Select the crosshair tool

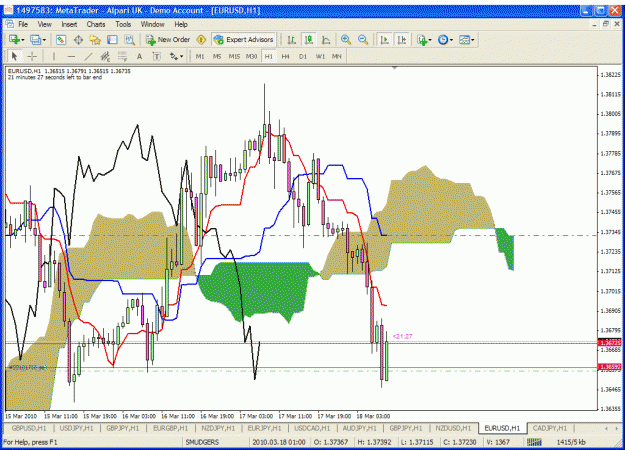[x=32, y=57]
